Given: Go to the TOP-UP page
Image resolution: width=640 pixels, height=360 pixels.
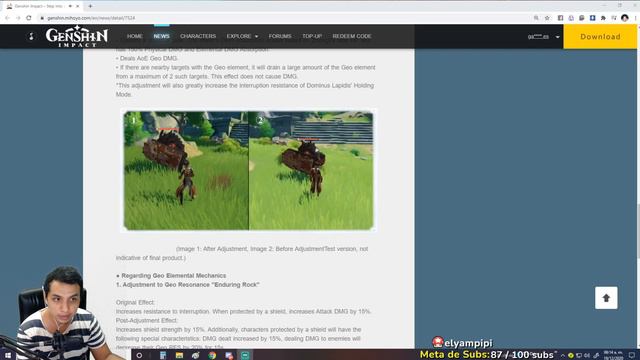Looking at the screenshot, I should pyautogui.click(x=312, y=36).
